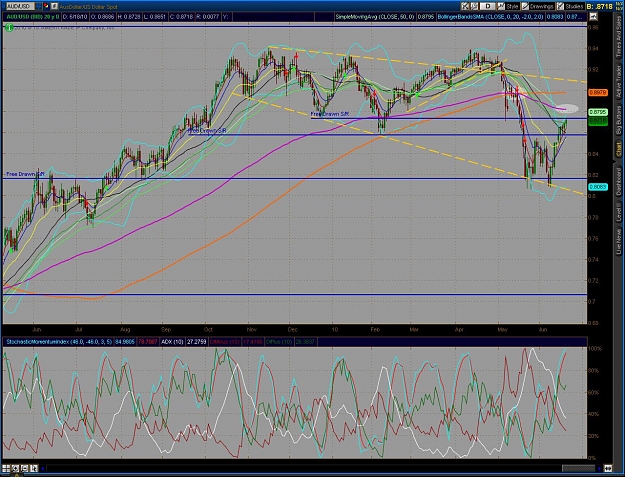Open the Times And Sales side tab
This screenshot has height=477, width=625.
(619, 37)
